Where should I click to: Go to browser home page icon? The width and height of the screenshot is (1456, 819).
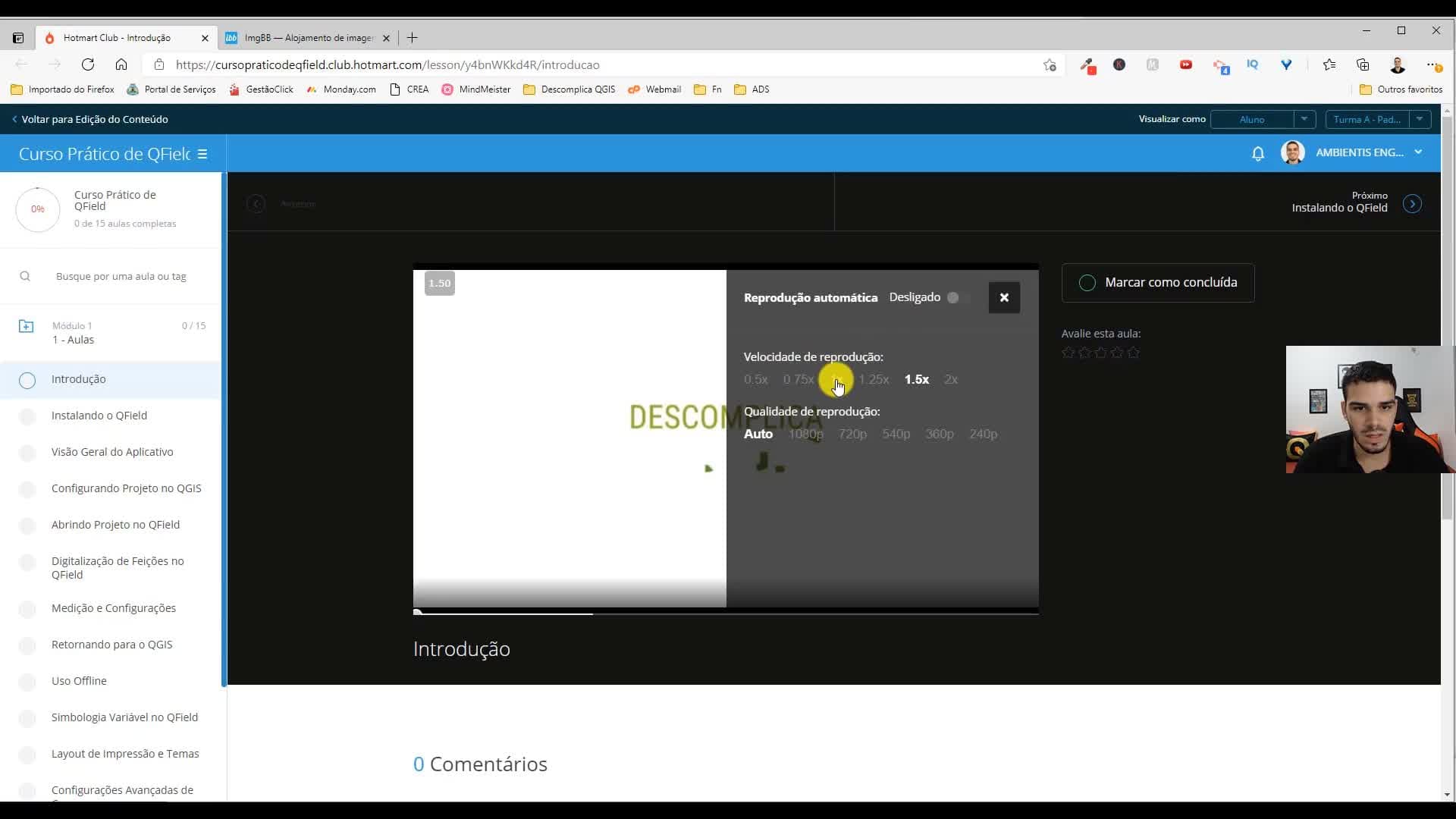(x=121, y=64)
